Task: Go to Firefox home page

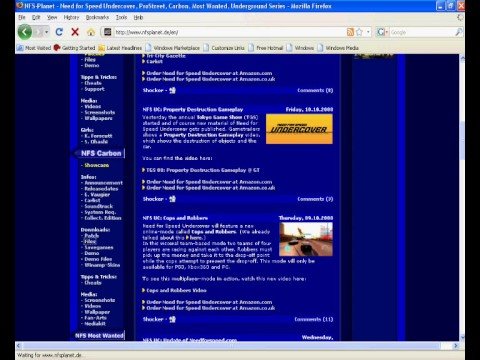Action: 91,32
